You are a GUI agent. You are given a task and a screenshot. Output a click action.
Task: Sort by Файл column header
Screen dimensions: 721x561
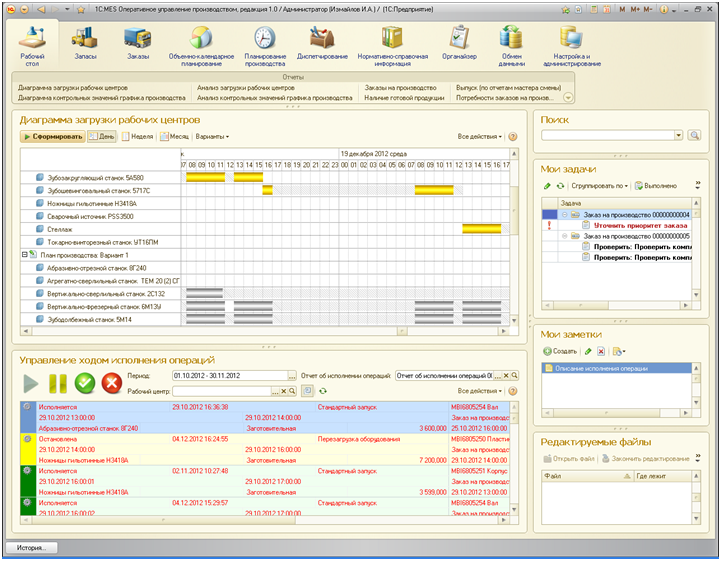point(588,476)
